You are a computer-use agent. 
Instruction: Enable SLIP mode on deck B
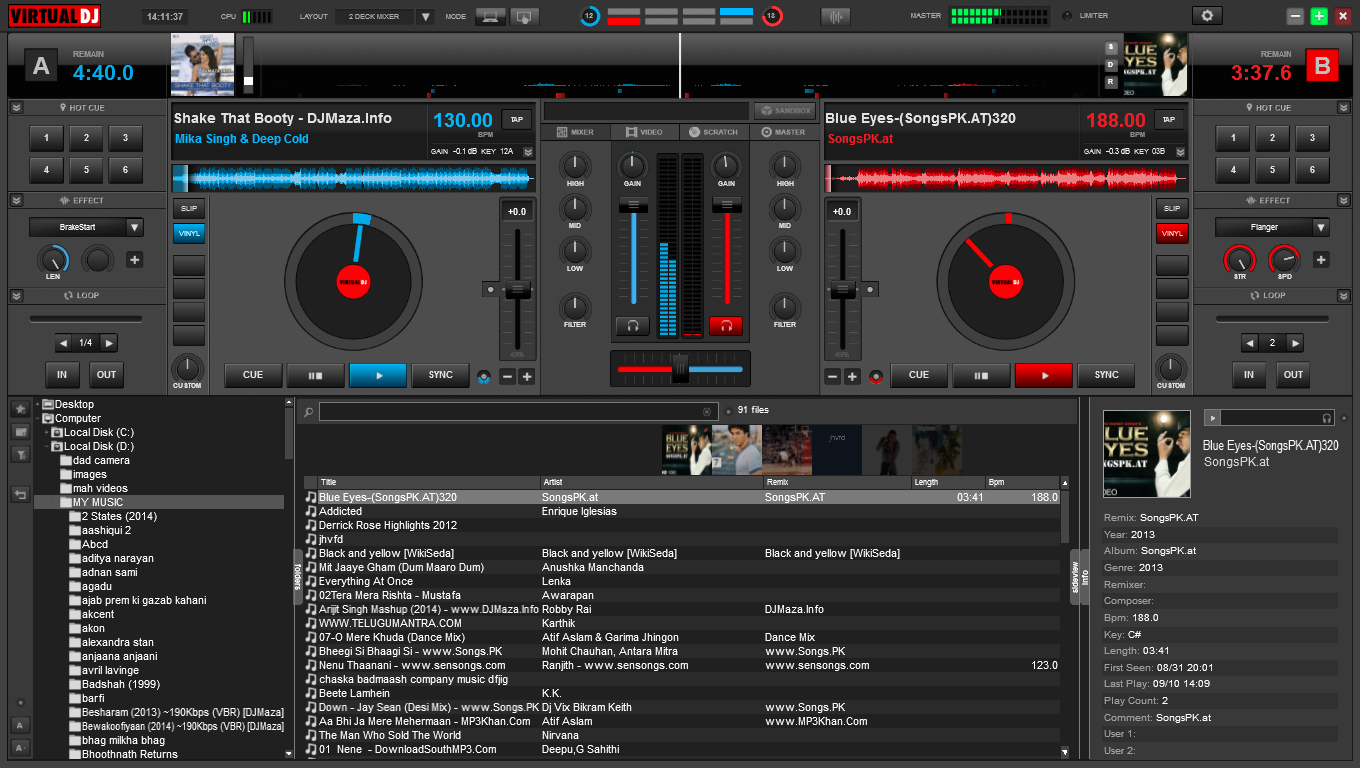pos(1171,208)
